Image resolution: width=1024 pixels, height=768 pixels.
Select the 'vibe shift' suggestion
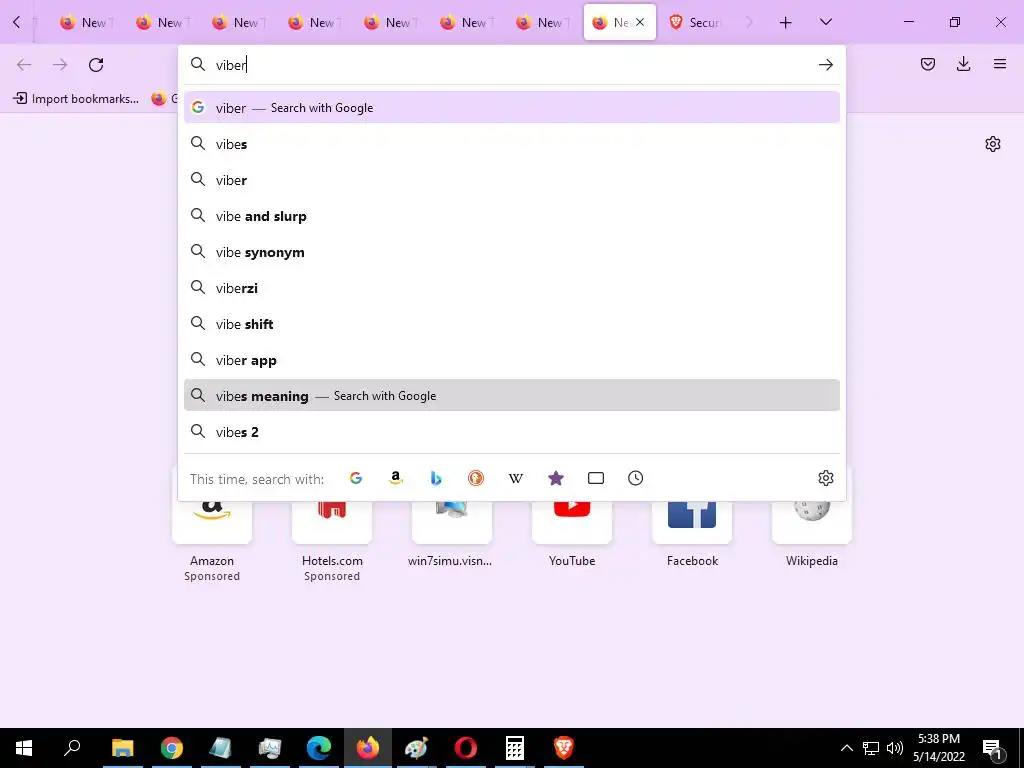pos(511,323)
